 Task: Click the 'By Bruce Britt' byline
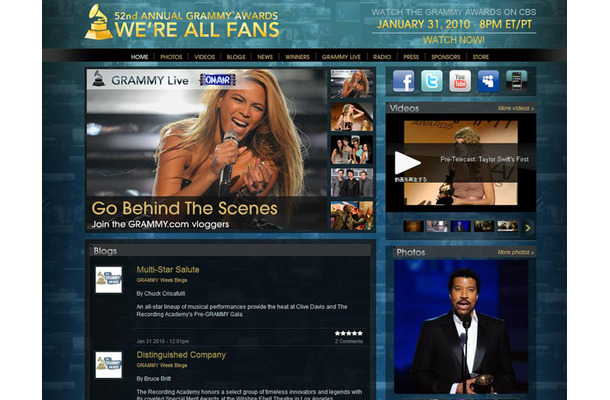click(x=154, y=379)
